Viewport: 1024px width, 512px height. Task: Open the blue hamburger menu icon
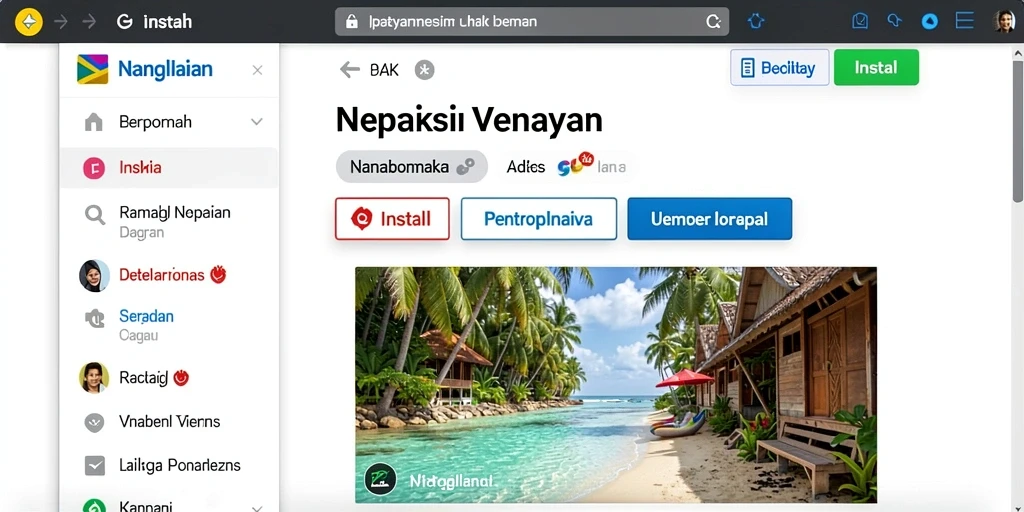tap(965, 21)
